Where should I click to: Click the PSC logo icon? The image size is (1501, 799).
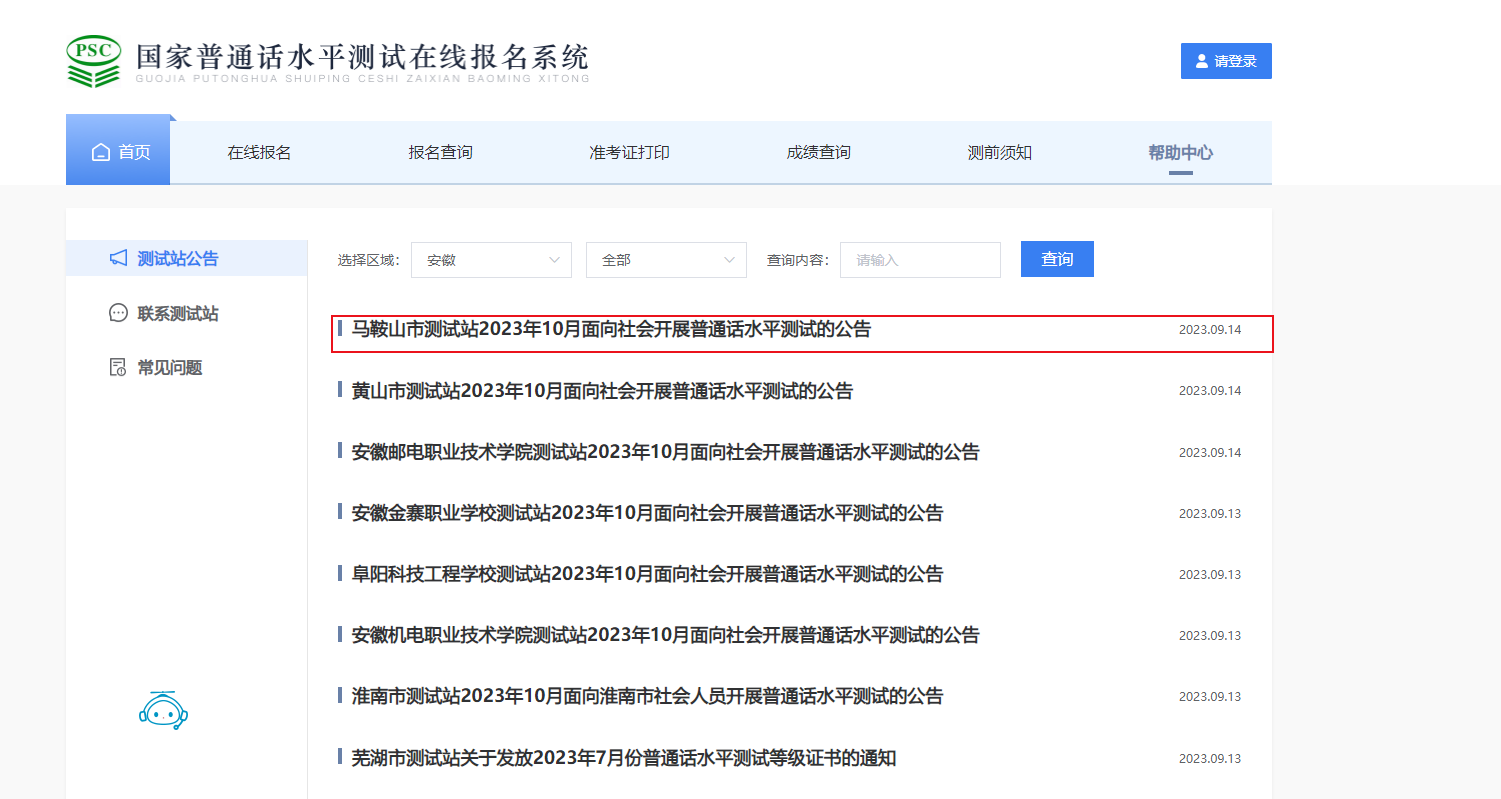pos(94,61)
